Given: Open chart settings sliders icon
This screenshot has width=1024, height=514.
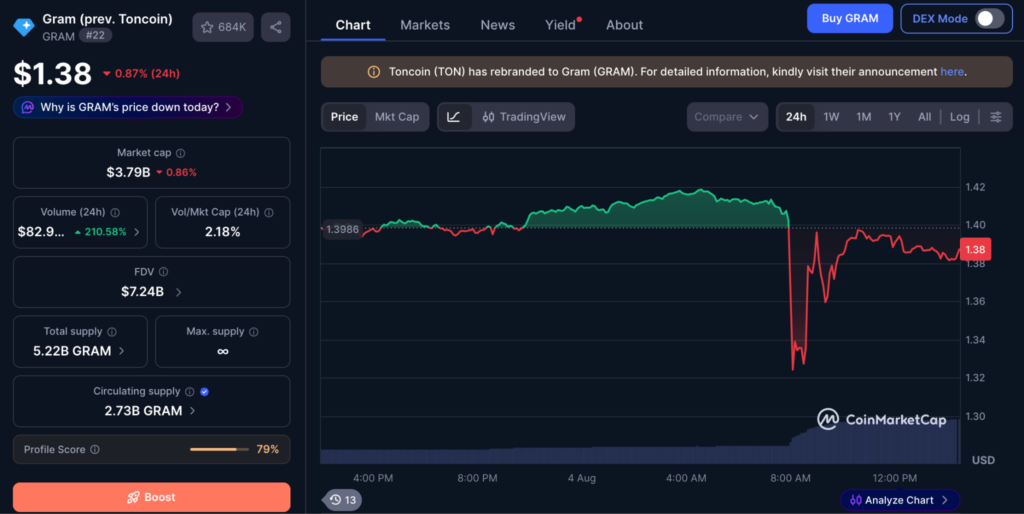Looking at the screenshot, I should pyautogui.click(x=995, y=117).
